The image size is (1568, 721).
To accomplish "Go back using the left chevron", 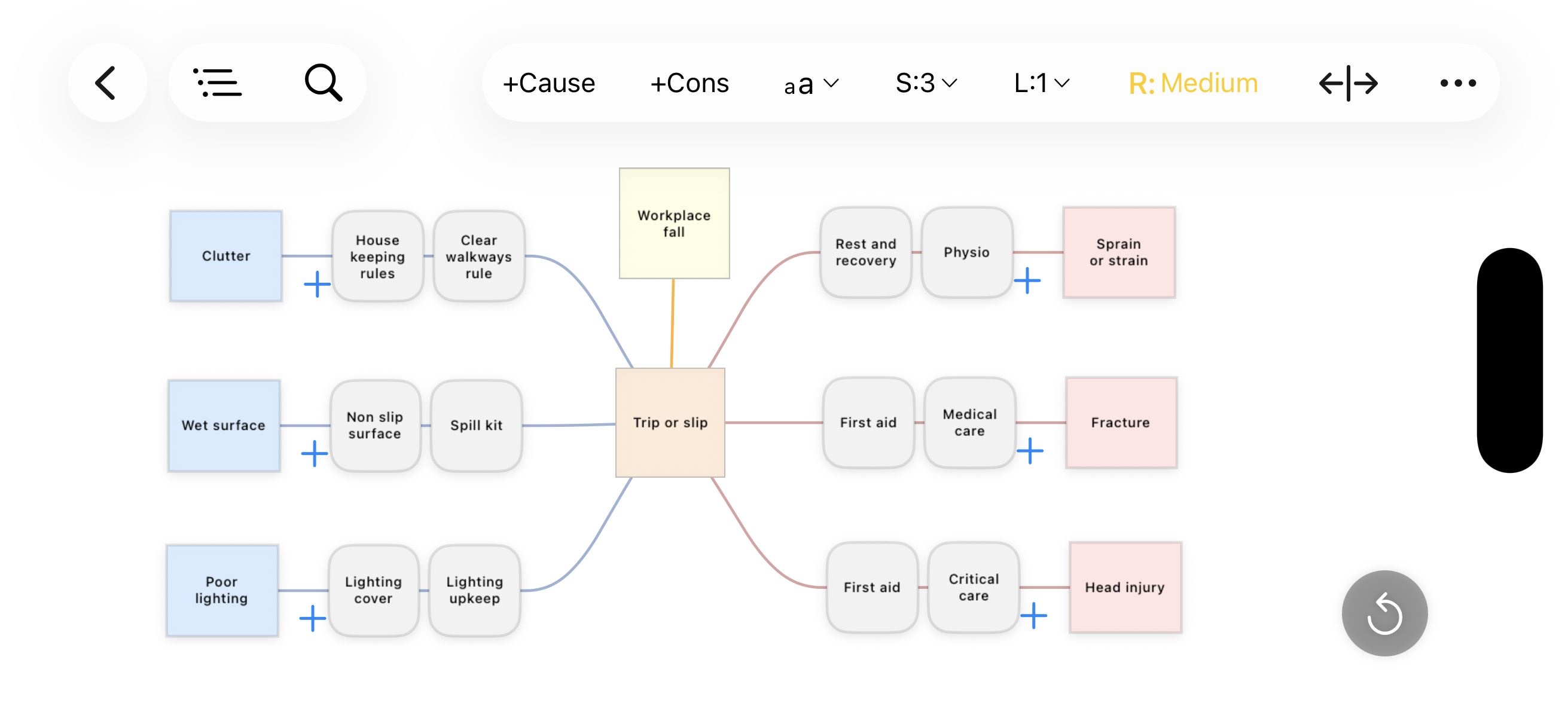I will tap(106, 83).
